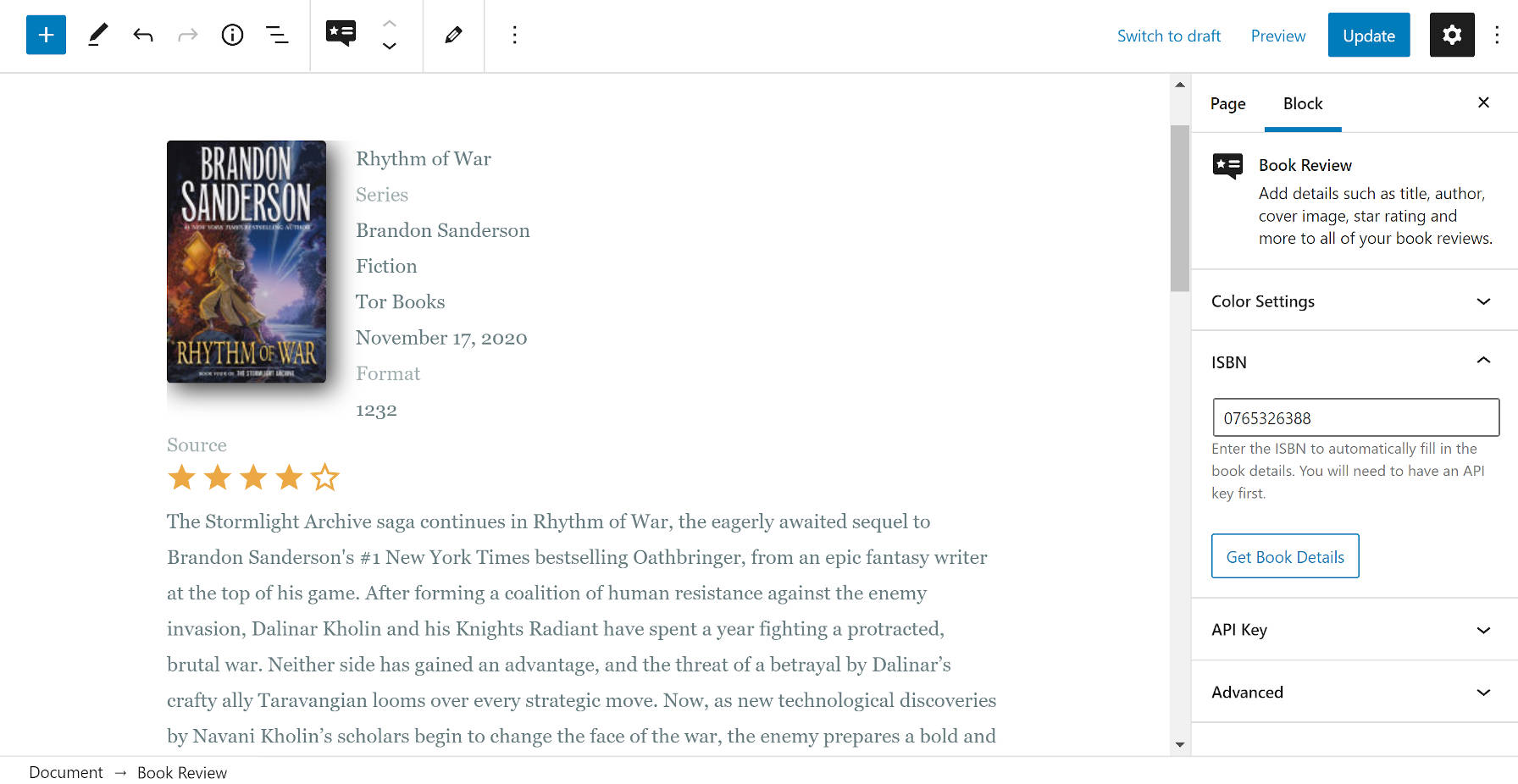
Task: Expand the API Key section
Action: click(x=1352, y=630)
